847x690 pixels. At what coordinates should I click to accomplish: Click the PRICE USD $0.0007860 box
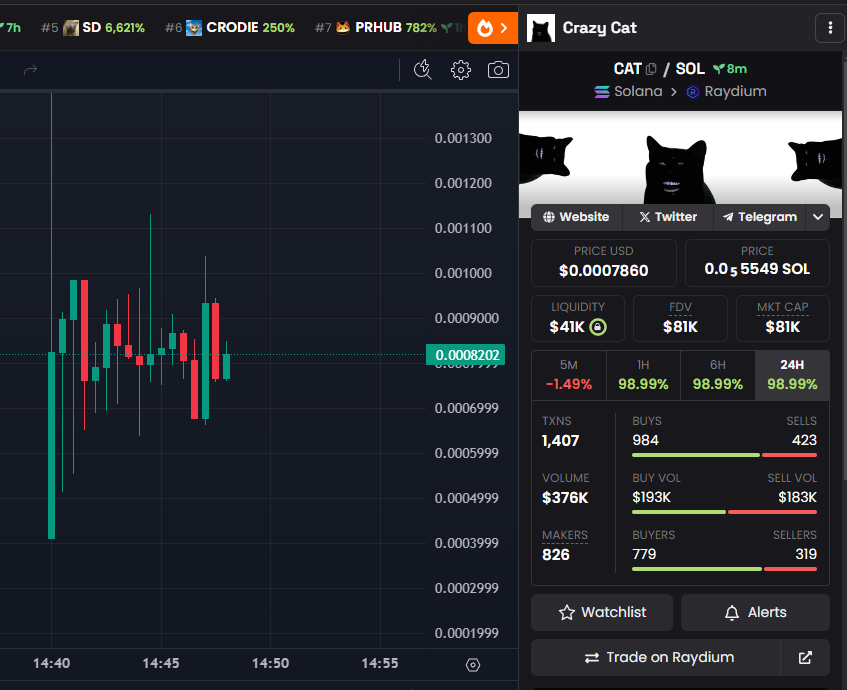click(x=603, y=263)
